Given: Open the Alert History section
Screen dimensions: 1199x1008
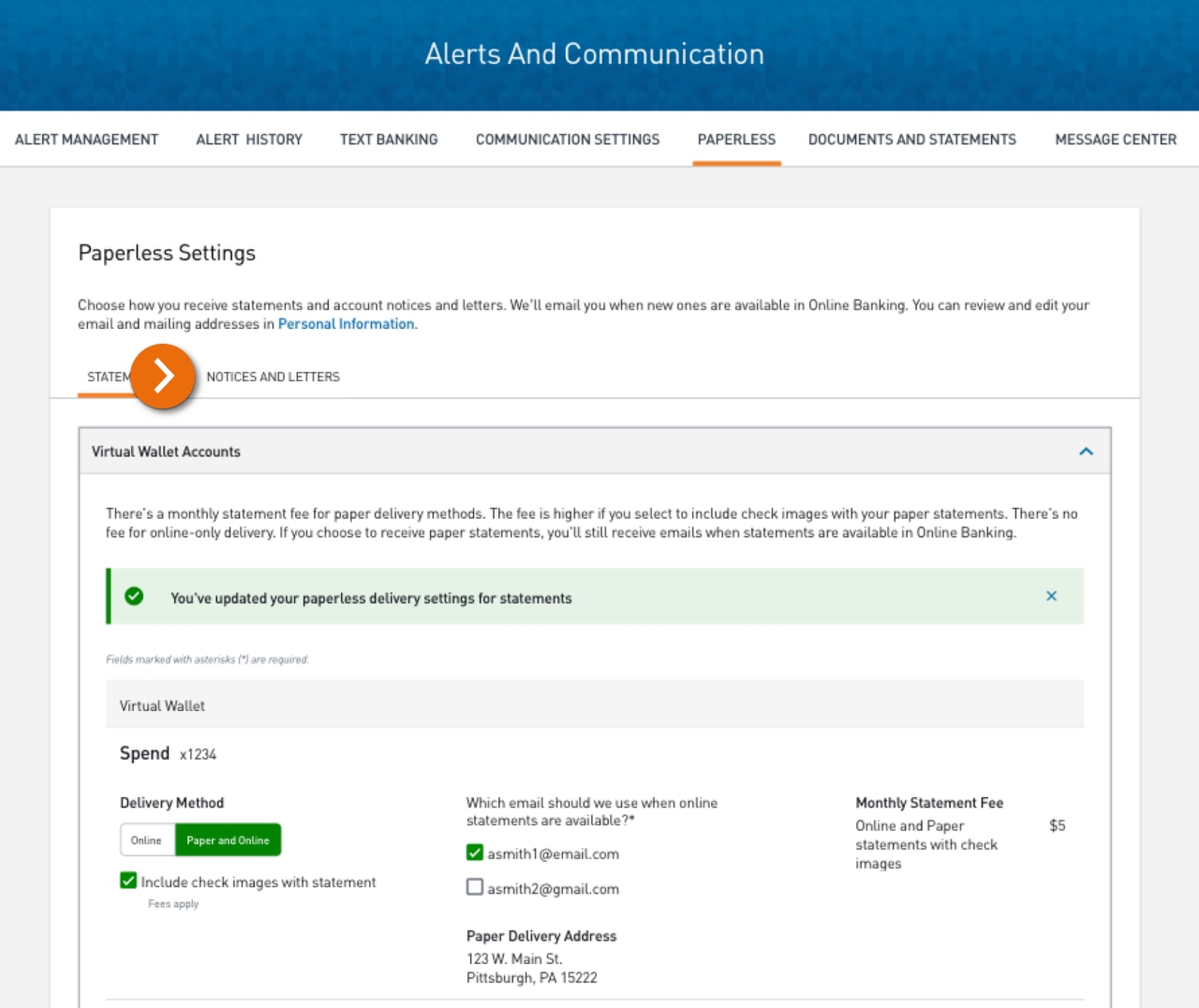Looking at the screenshot, I should 249,139.
